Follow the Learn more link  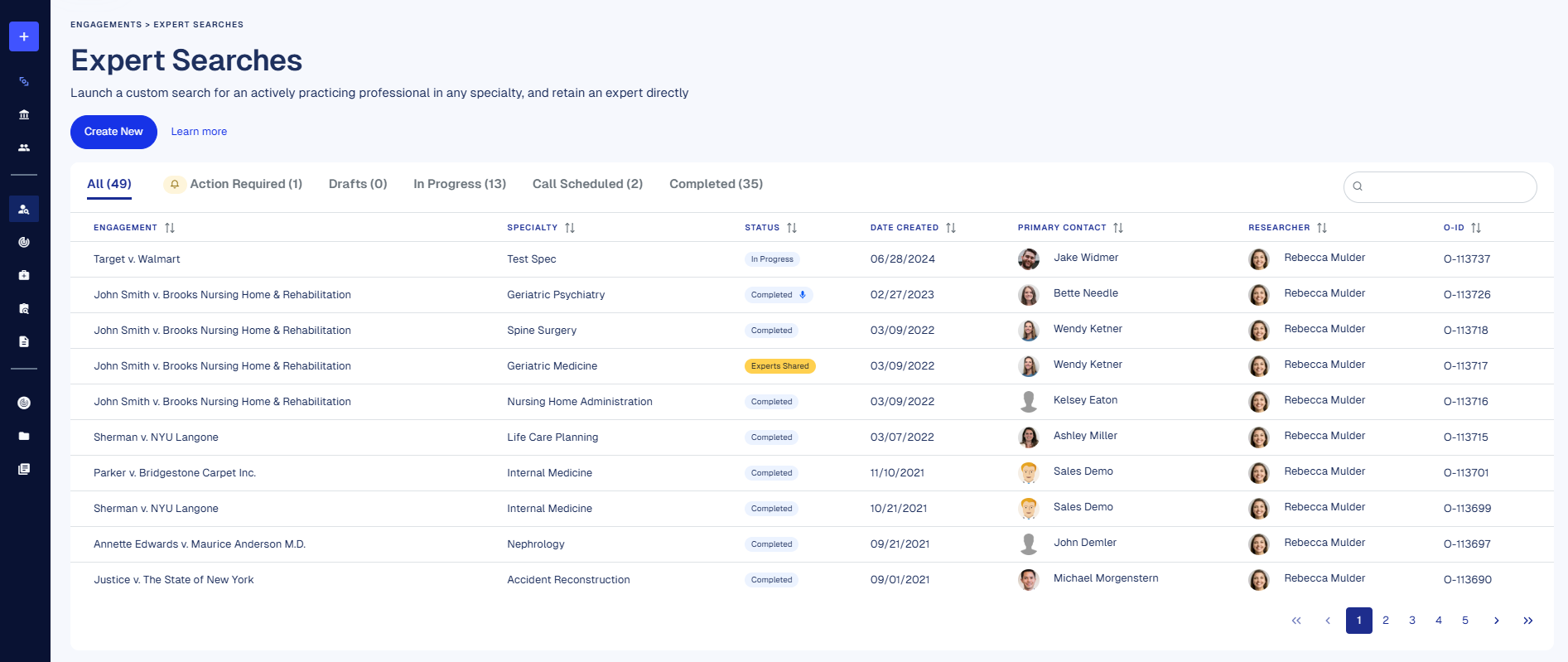pyautogui.click(x=199, y=132)
